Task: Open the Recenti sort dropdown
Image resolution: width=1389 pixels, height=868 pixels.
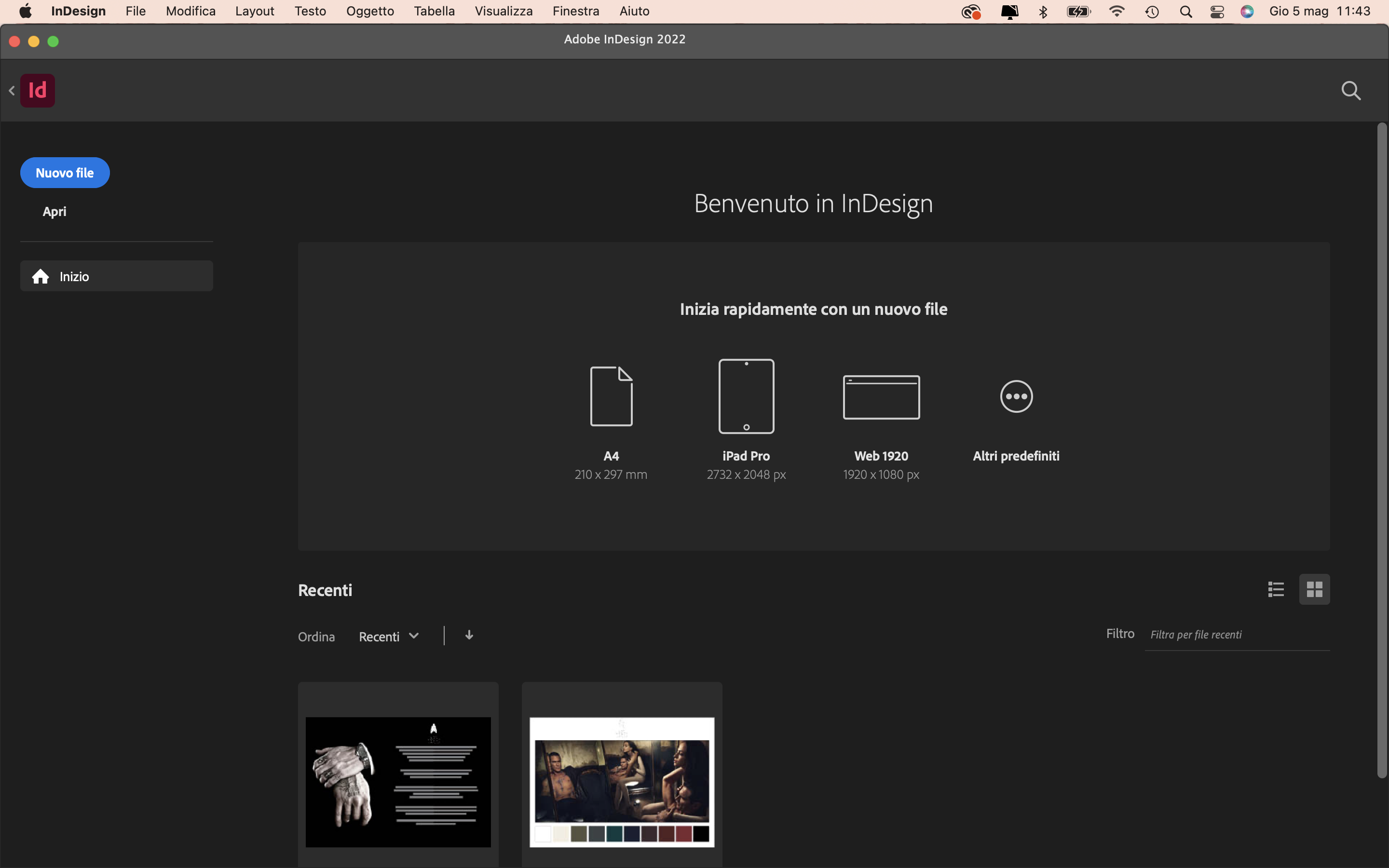Action: click(389, 636)
